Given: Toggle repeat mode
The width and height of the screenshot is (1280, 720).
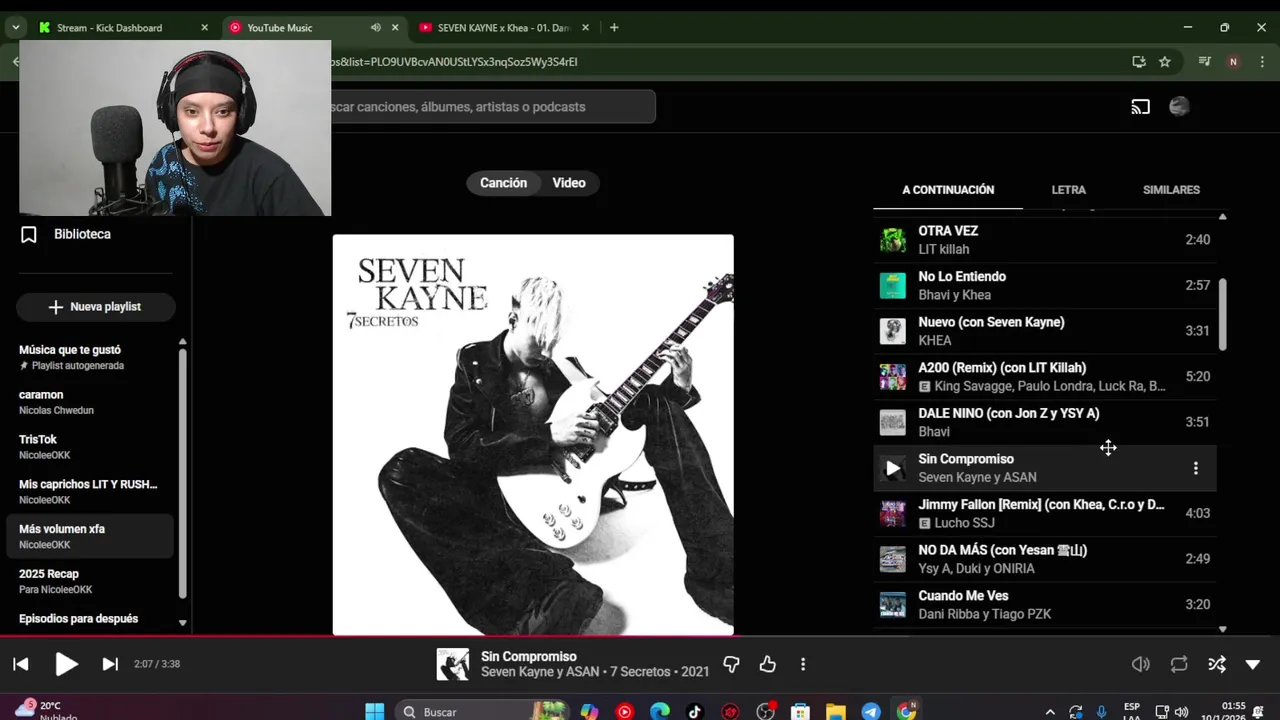Looking at the screenshot, I should pos(1179,664).
